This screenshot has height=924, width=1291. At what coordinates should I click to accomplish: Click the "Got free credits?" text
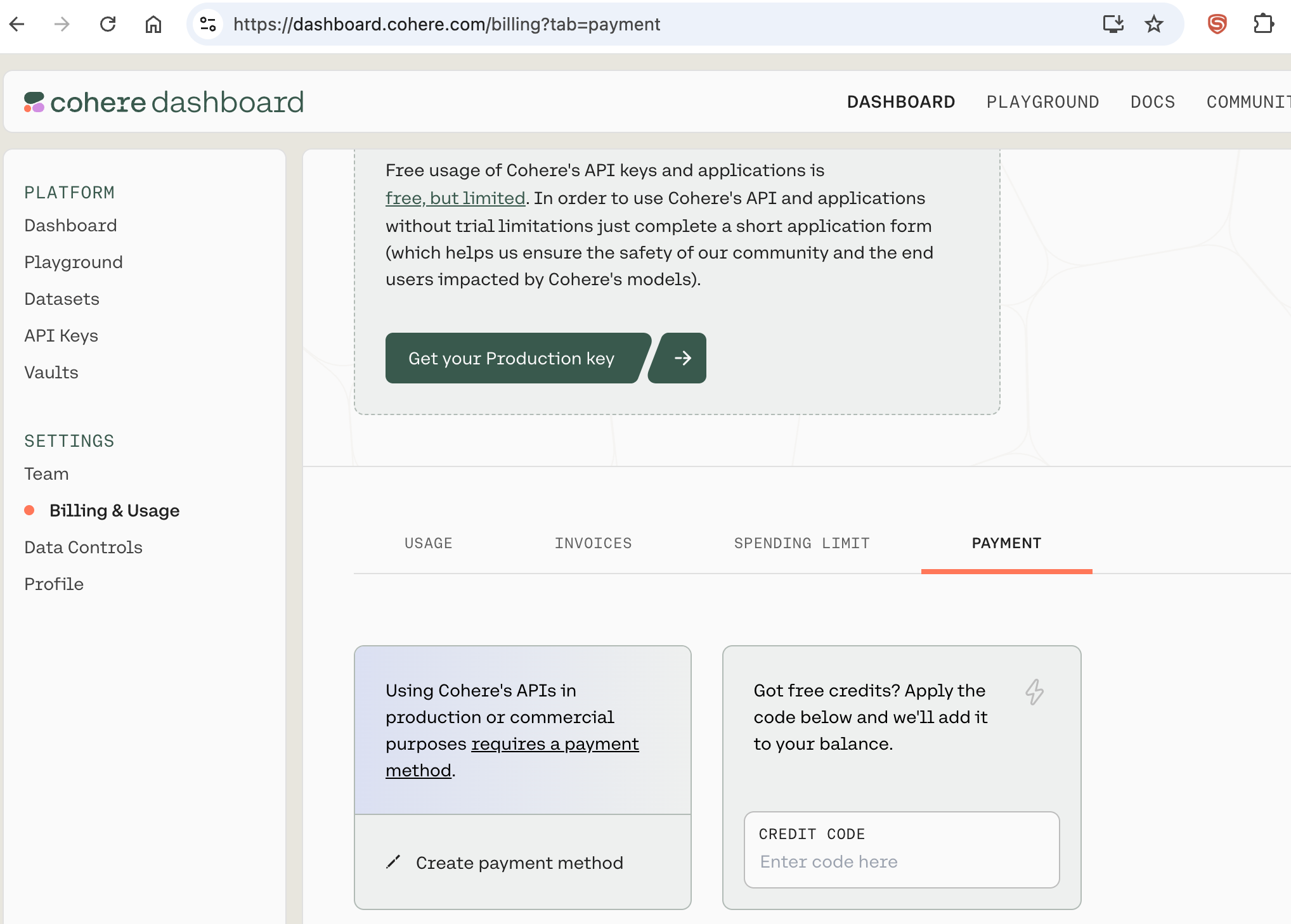[827, 690]
